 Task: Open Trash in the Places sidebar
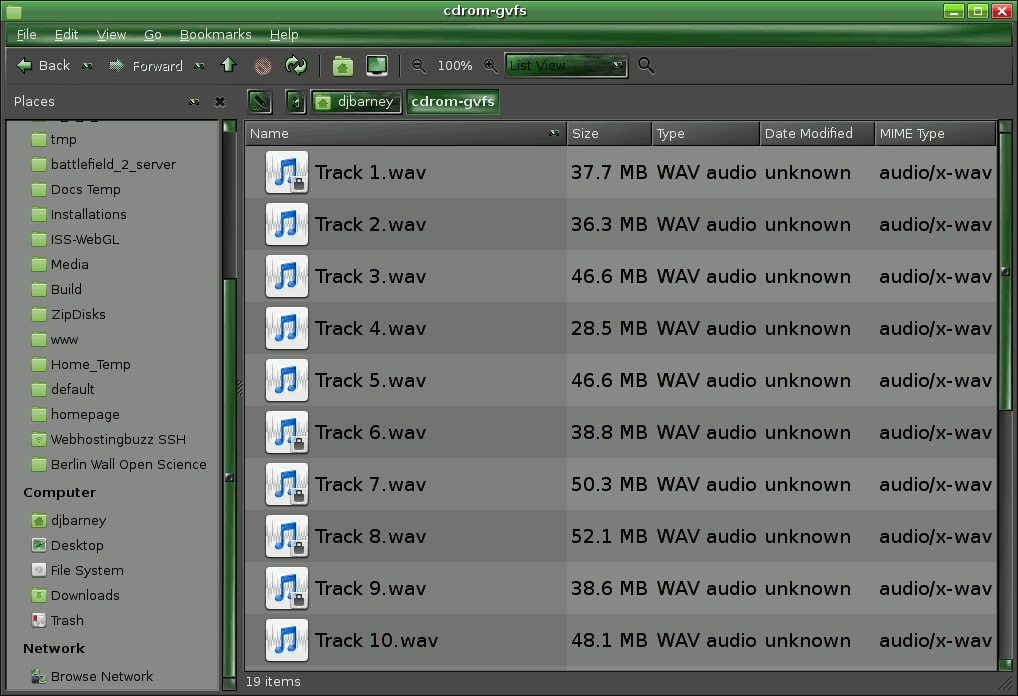pyautogui.click(x=67, y=620)
